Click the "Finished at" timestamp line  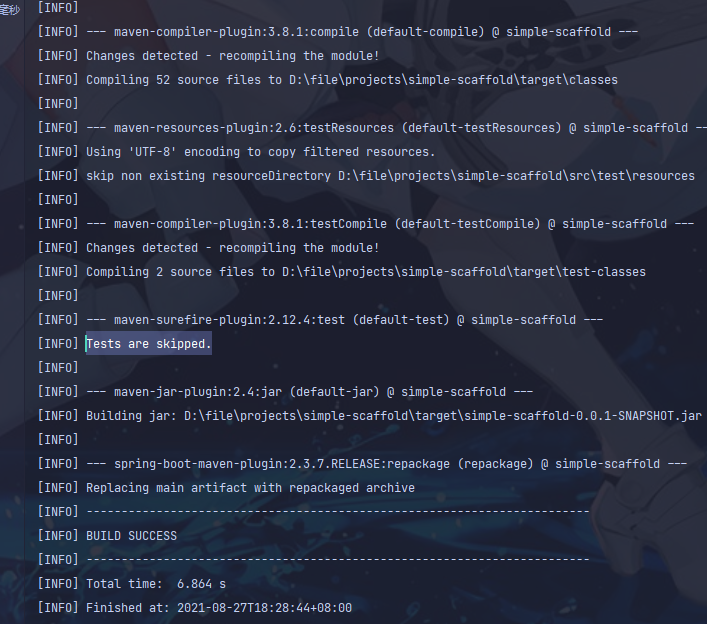click(219, 608)
